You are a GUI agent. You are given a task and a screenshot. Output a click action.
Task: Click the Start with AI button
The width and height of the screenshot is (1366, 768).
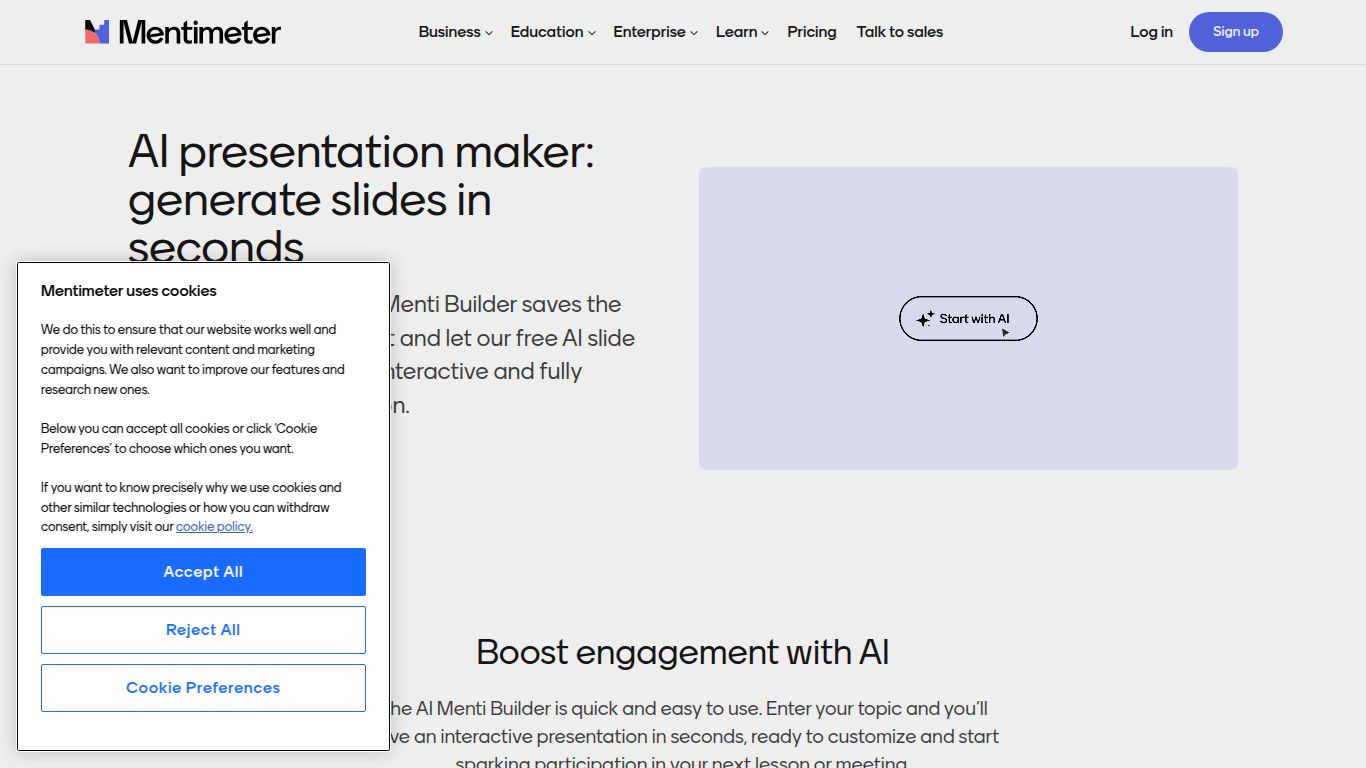point(967,318)
